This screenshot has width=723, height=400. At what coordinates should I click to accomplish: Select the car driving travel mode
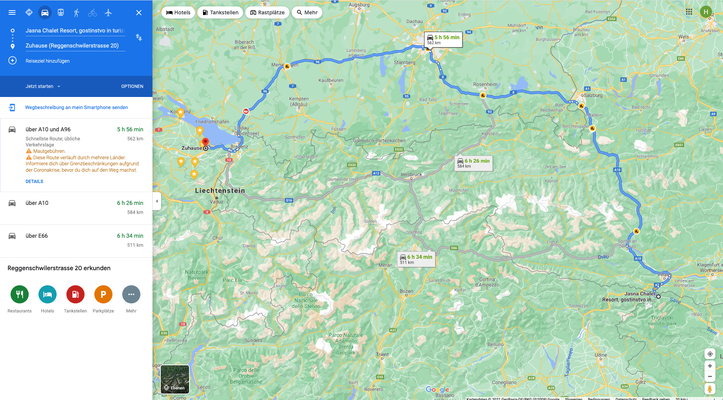45,12
